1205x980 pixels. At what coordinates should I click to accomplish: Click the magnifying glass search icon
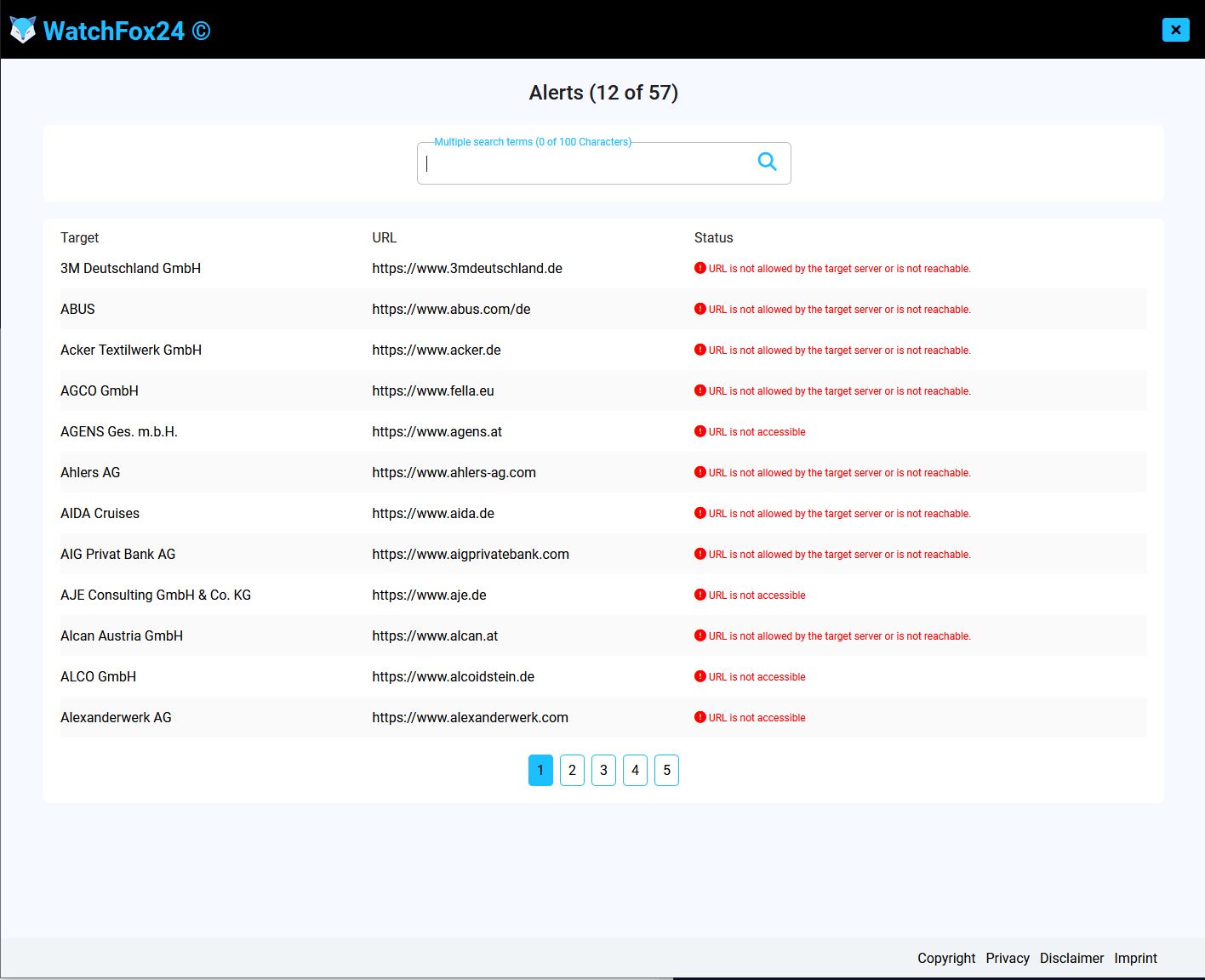coord(767,162)
